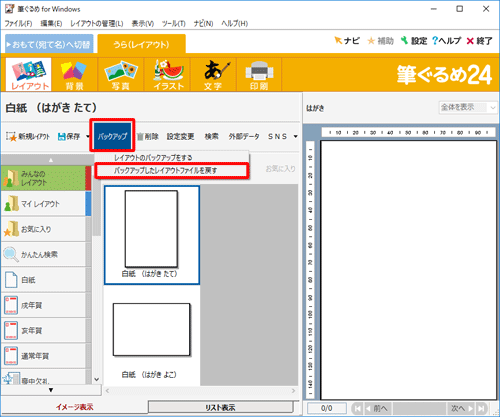Image resolution: width=500 pixels, height=417 pixels.
Task: Select the みんなのレイアウト folder
Action: (43, 178)
